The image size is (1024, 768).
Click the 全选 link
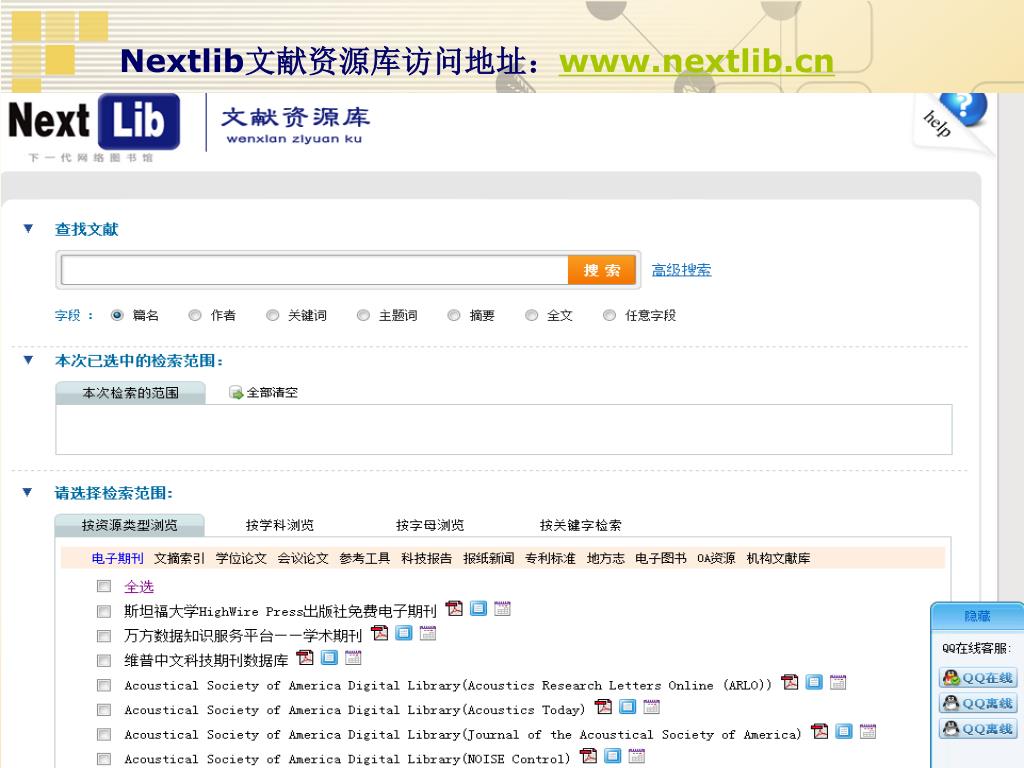click(139, 586)
